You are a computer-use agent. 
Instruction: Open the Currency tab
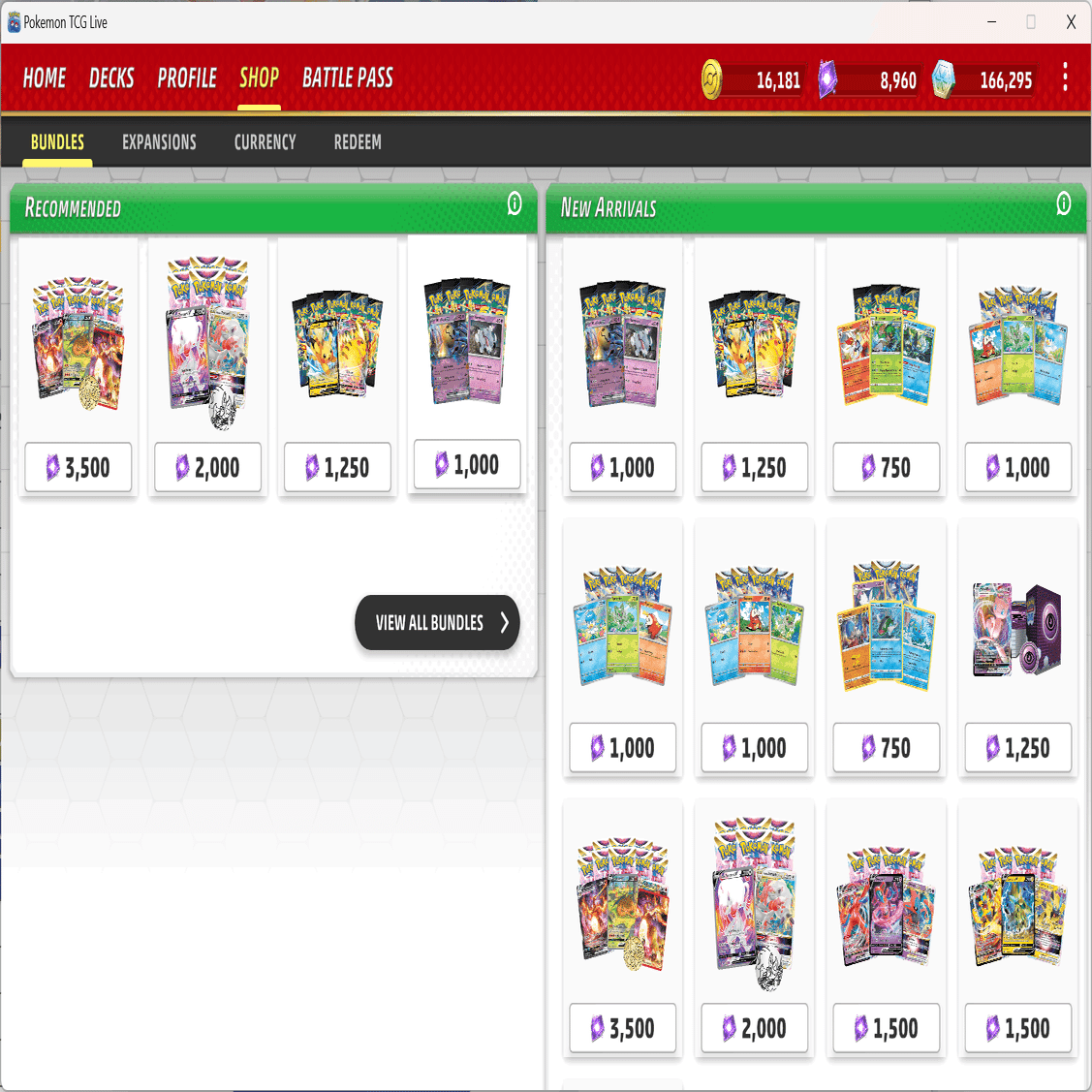coord(265,142)
